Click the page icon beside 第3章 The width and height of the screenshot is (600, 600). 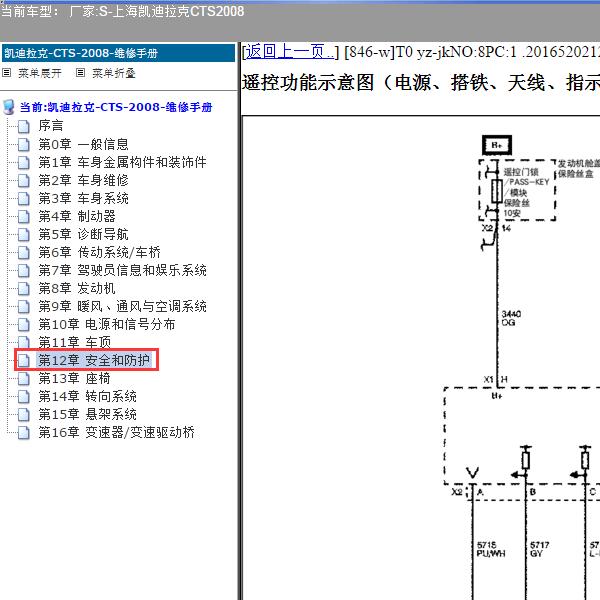pyautogui.click(x=24, y=199)
